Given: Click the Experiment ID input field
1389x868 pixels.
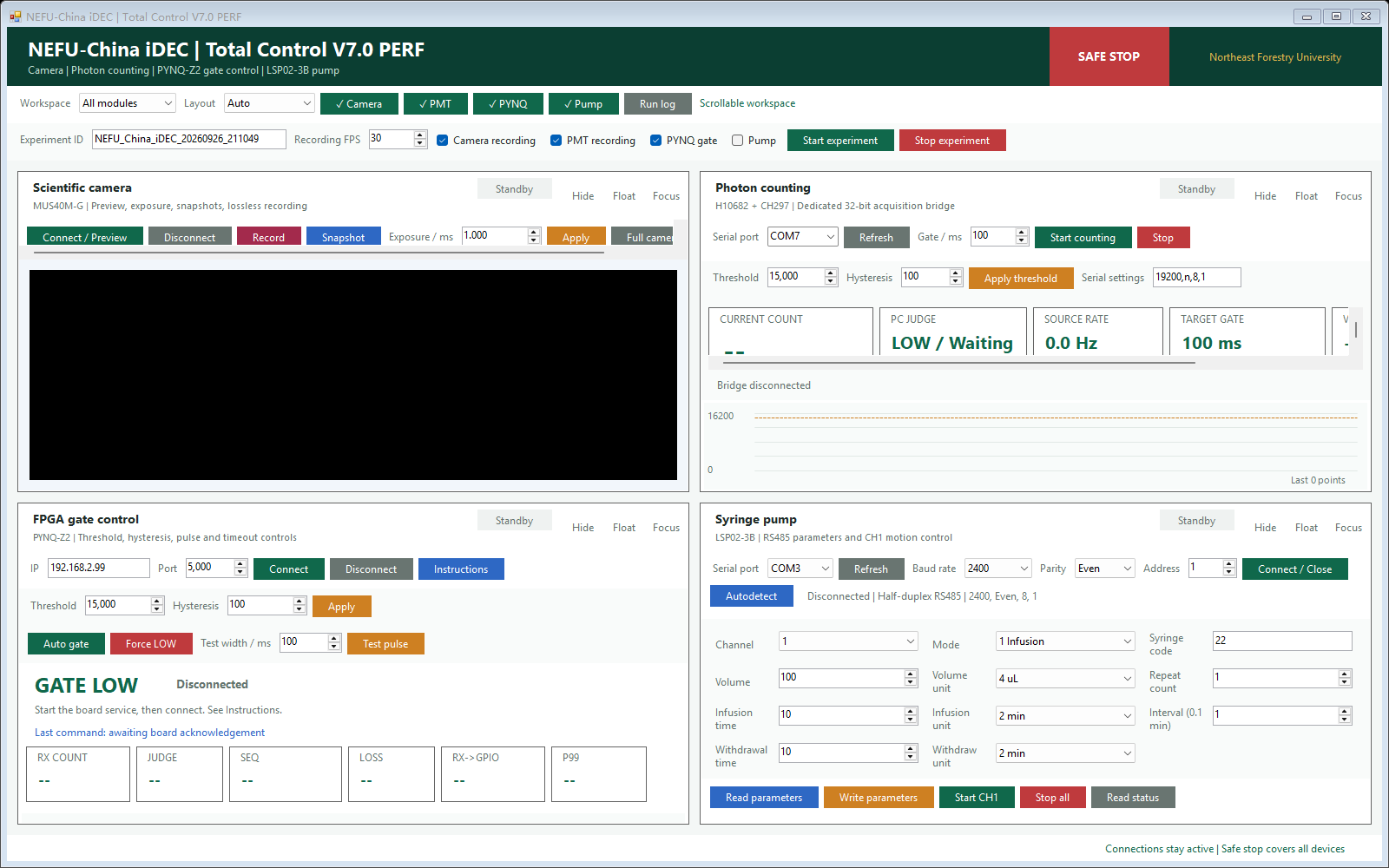Looking at the screenshot, I should (x=189, y=139).
